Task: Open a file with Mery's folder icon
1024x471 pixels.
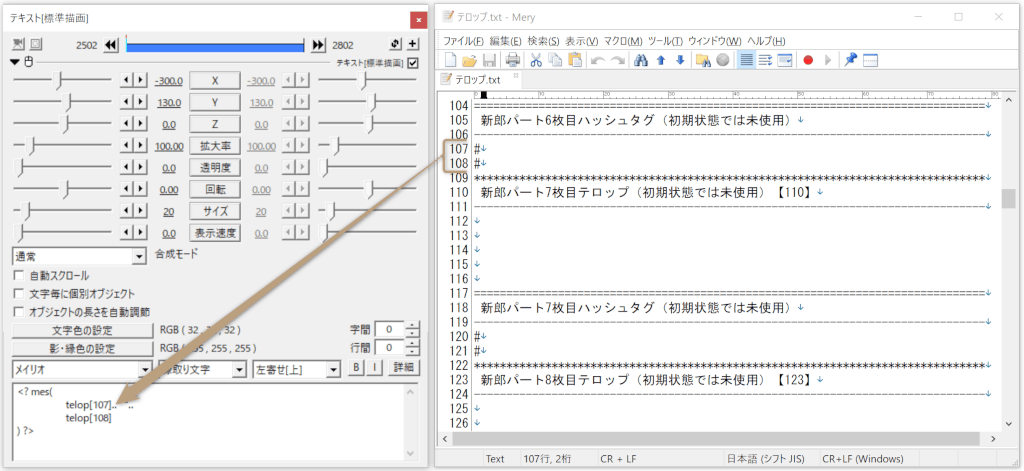Action: [x=470, y=60]
